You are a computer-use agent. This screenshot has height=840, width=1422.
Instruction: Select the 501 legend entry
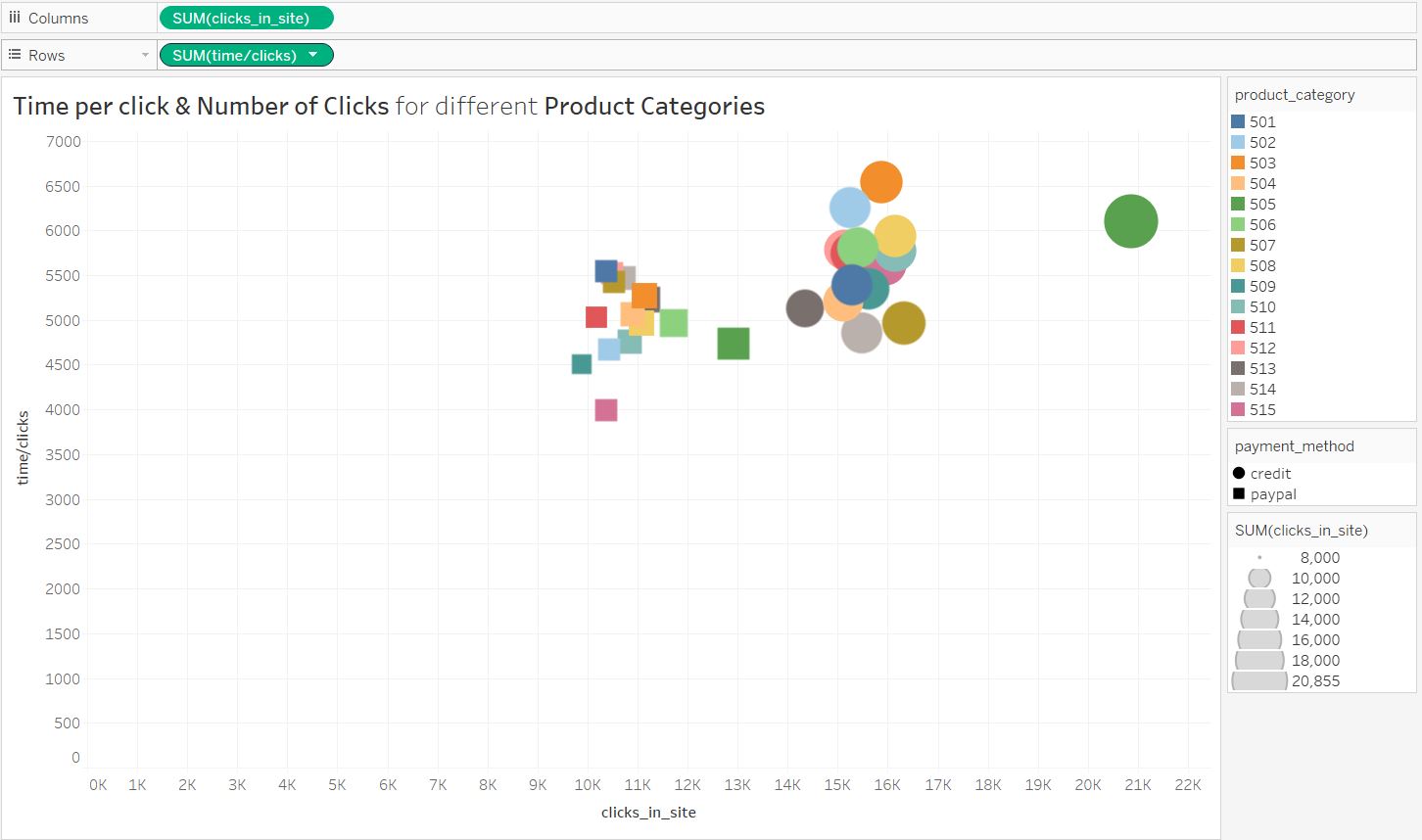click(1262, 121)
